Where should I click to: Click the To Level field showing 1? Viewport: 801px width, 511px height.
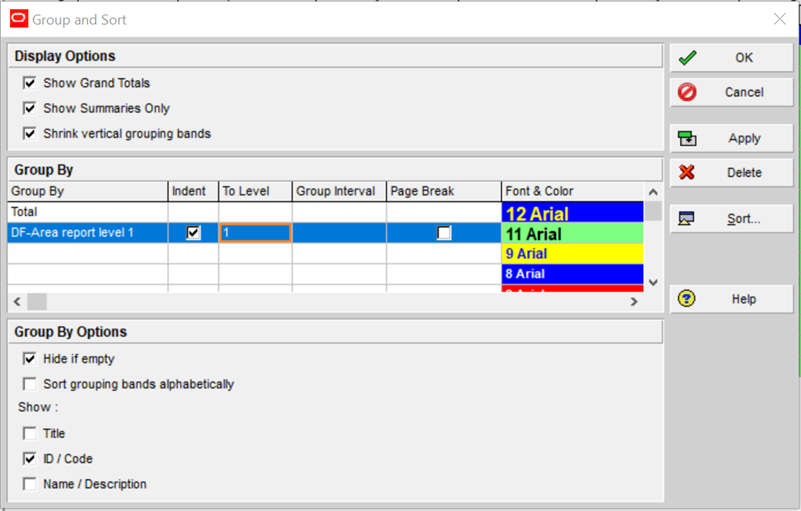pos(255,233)
